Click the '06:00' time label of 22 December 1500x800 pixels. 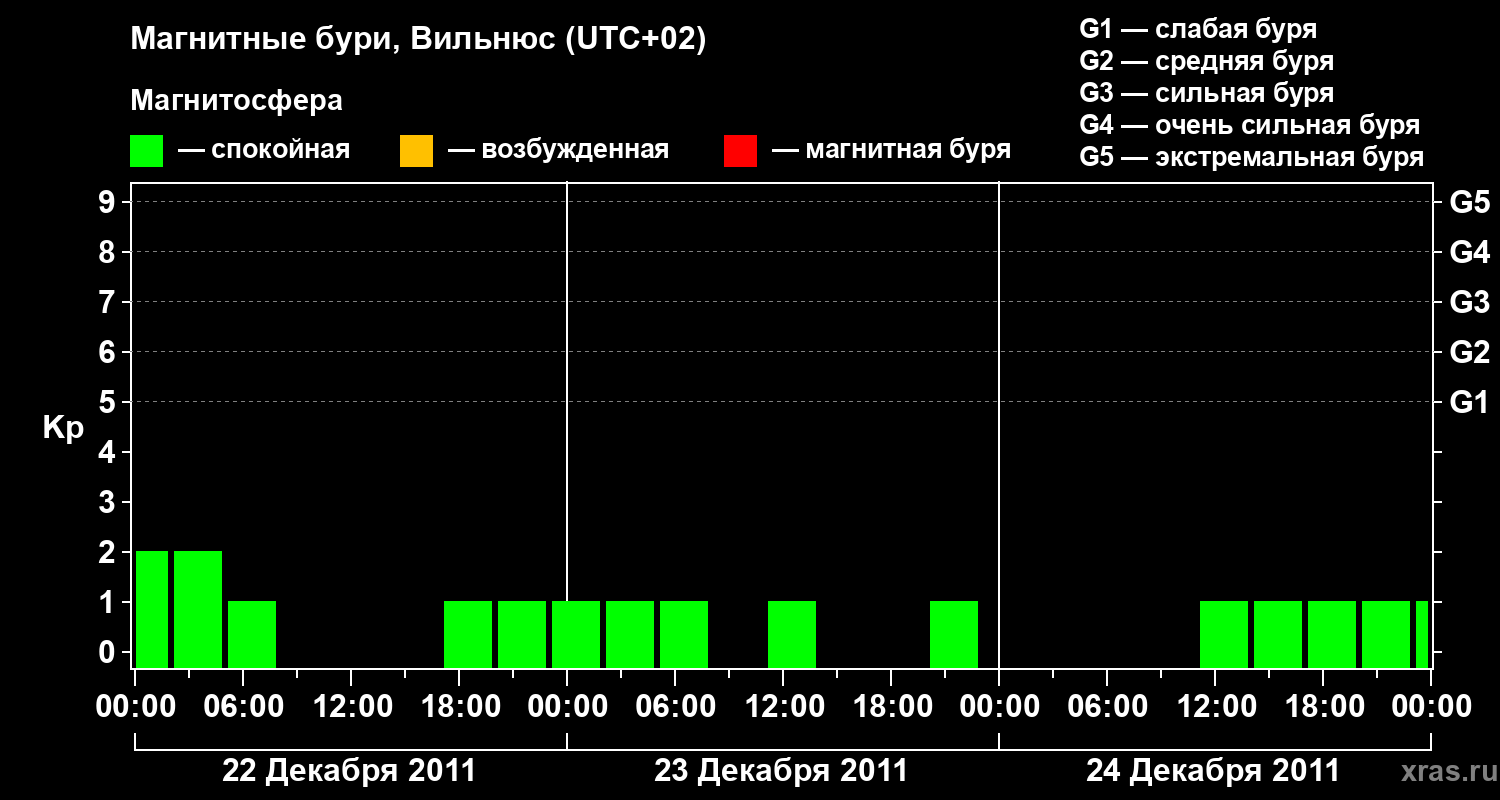tap(242, 706)
